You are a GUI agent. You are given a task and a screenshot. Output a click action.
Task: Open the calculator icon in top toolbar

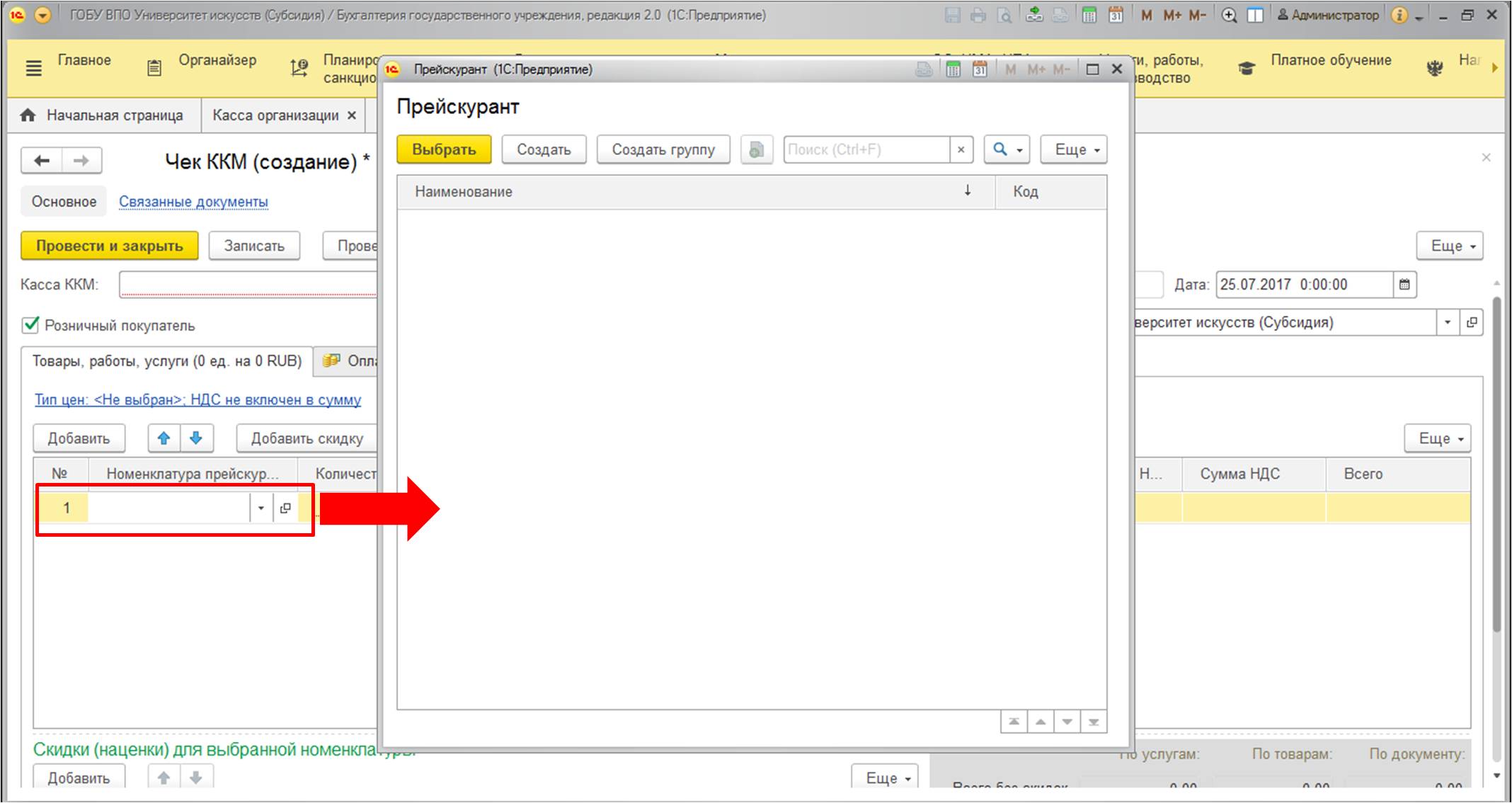pos(1089,15)
